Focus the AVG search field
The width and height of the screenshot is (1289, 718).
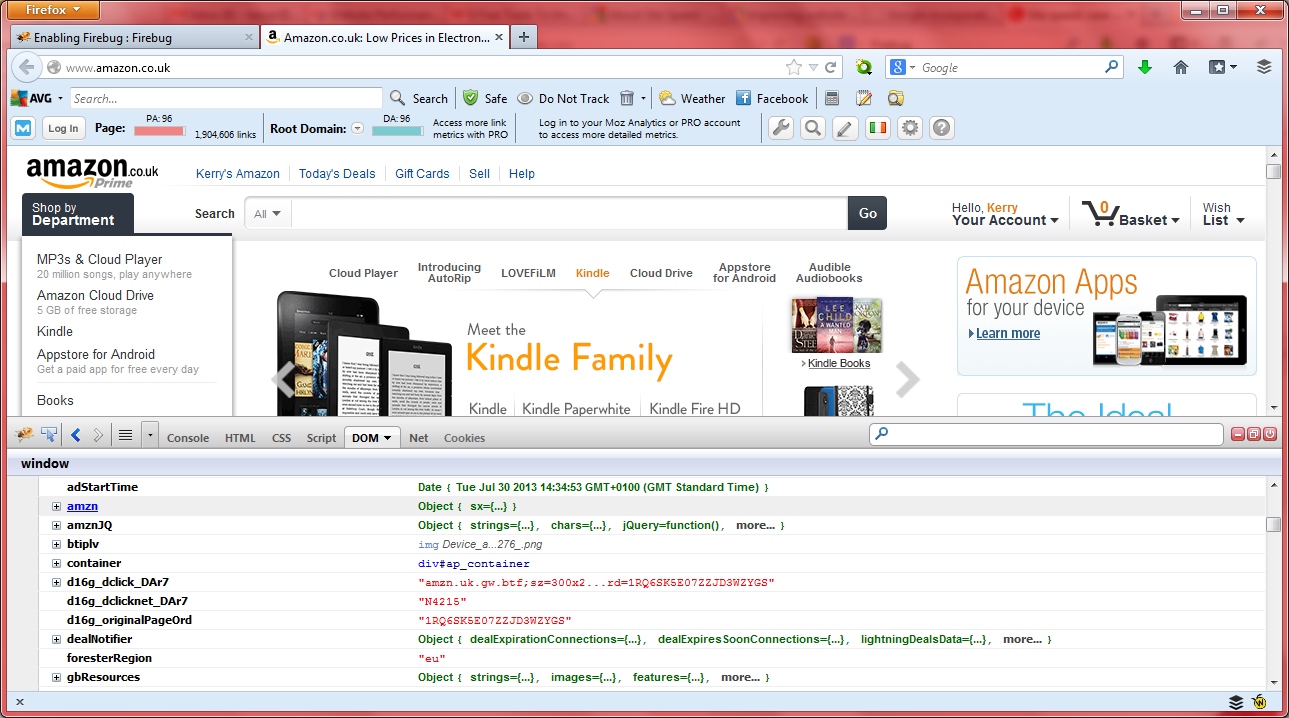pos(225,98)
